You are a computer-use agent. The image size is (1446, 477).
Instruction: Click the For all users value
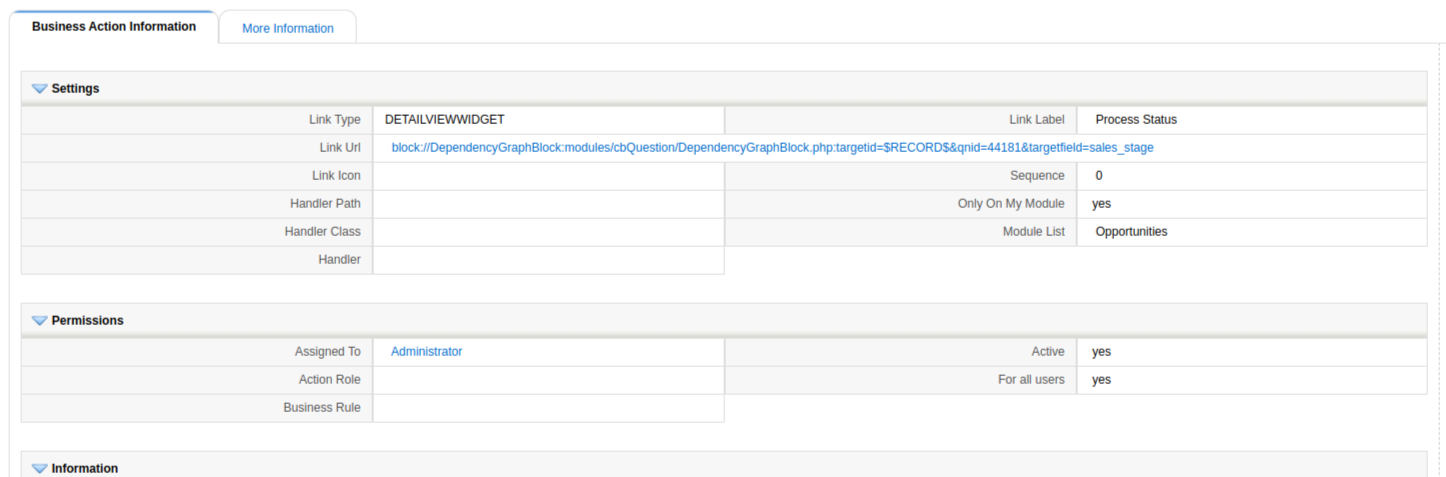click(x=1101, y=380)
